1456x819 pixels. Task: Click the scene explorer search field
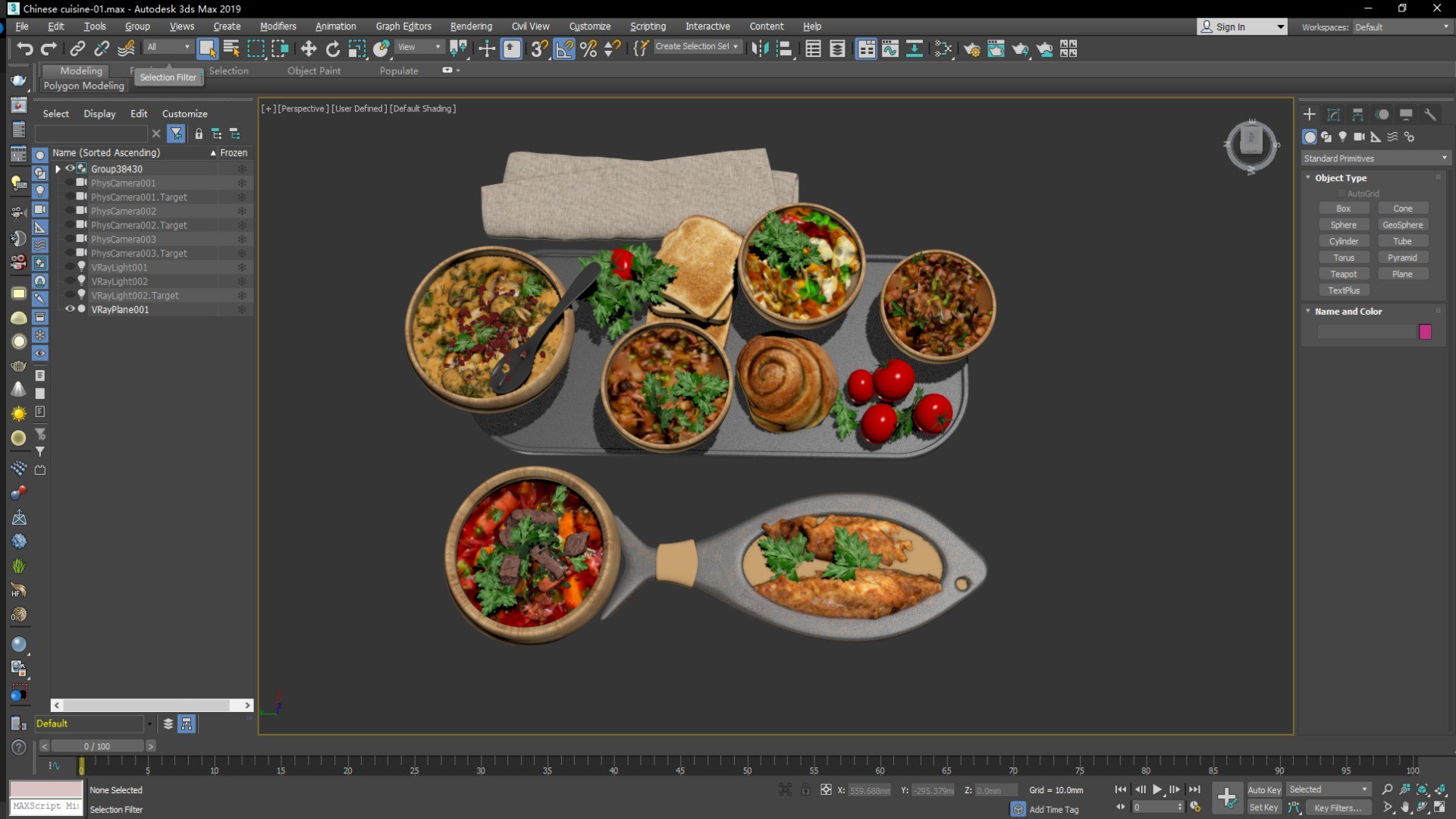(91, 133)
